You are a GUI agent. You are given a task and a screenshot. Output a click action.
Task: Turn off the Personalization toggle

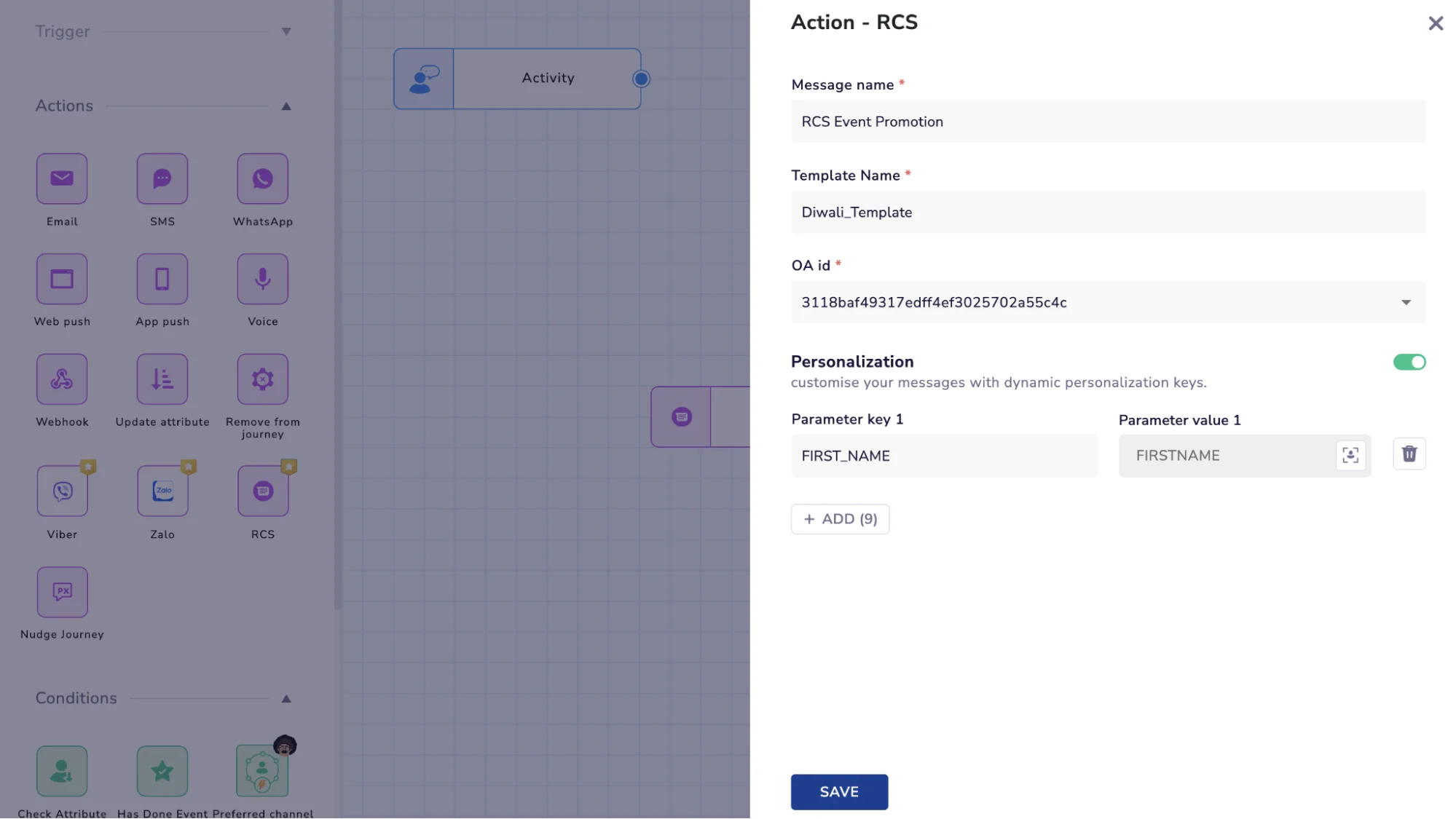(x=1409, y=362)
